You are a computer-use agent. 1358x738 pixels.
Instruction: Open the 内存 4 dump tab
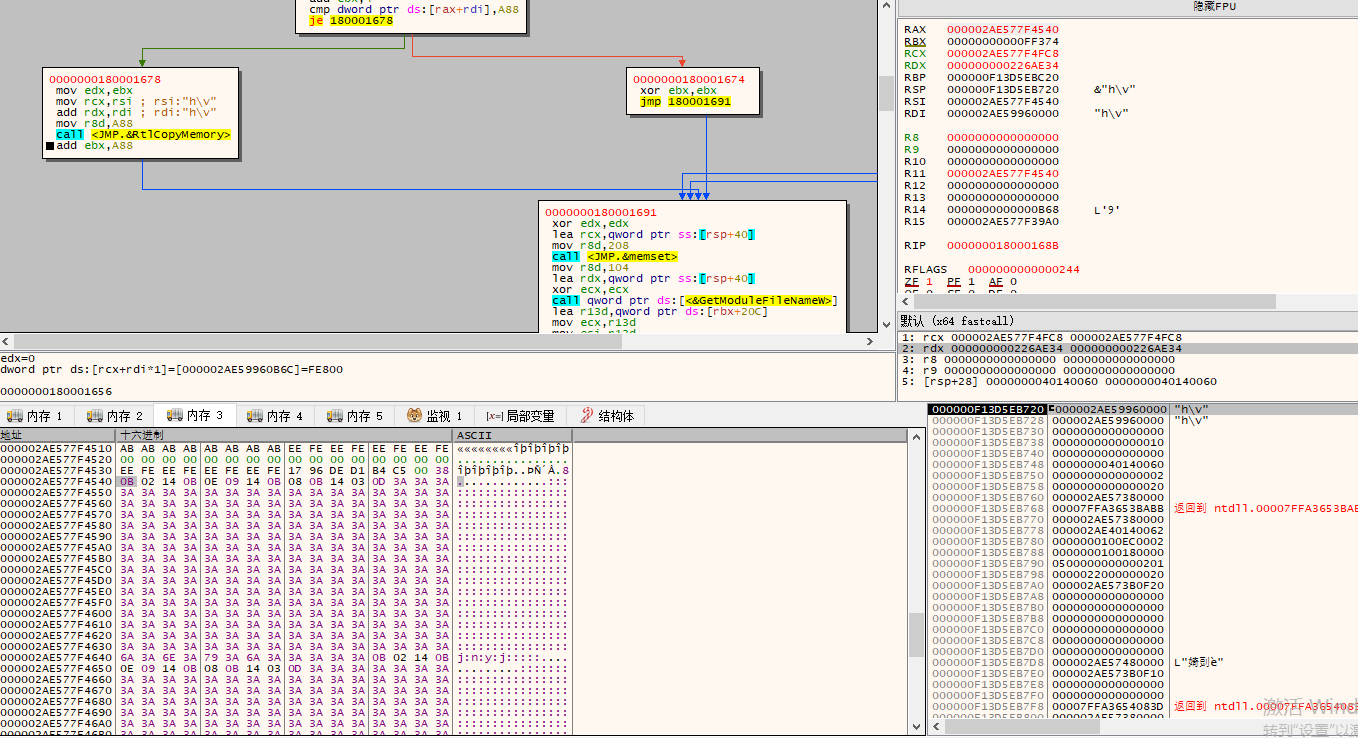click(x=275, y=415)
